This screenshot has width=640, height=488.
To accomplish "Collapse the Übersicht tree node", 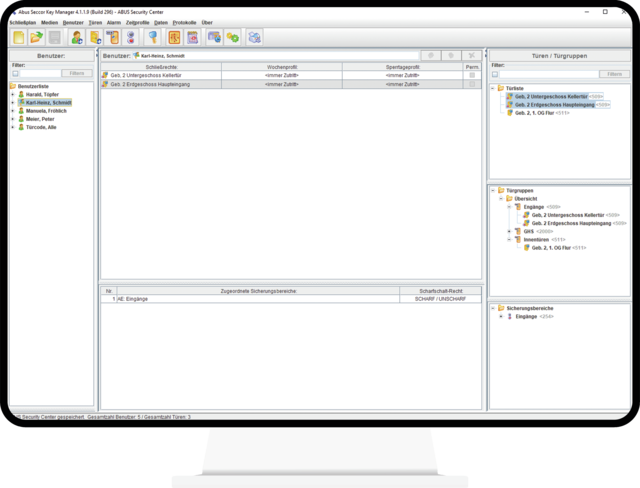I will click(x=501, y=198).
